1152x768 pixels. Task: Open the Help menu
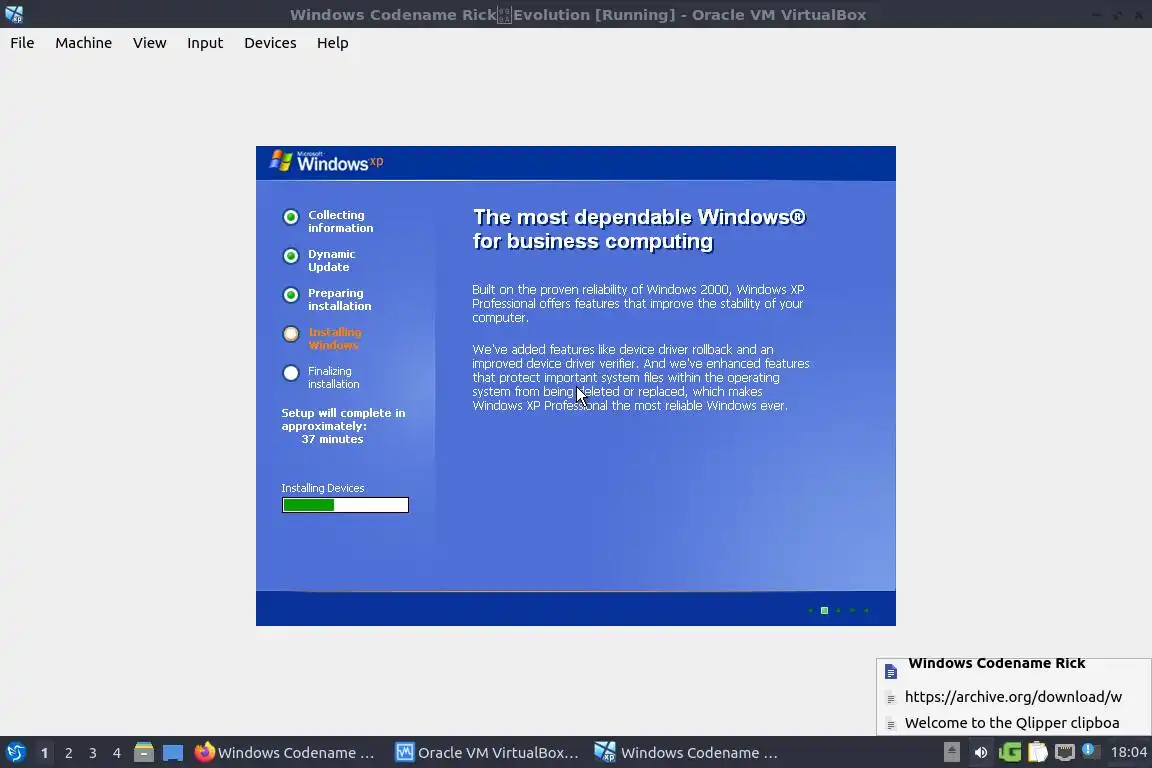(x=333, y=43)
